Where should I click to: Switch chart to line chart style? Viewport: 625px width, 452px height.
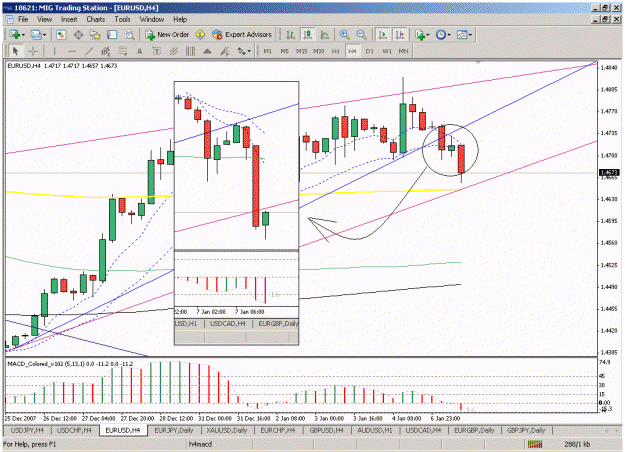(325, 35)
